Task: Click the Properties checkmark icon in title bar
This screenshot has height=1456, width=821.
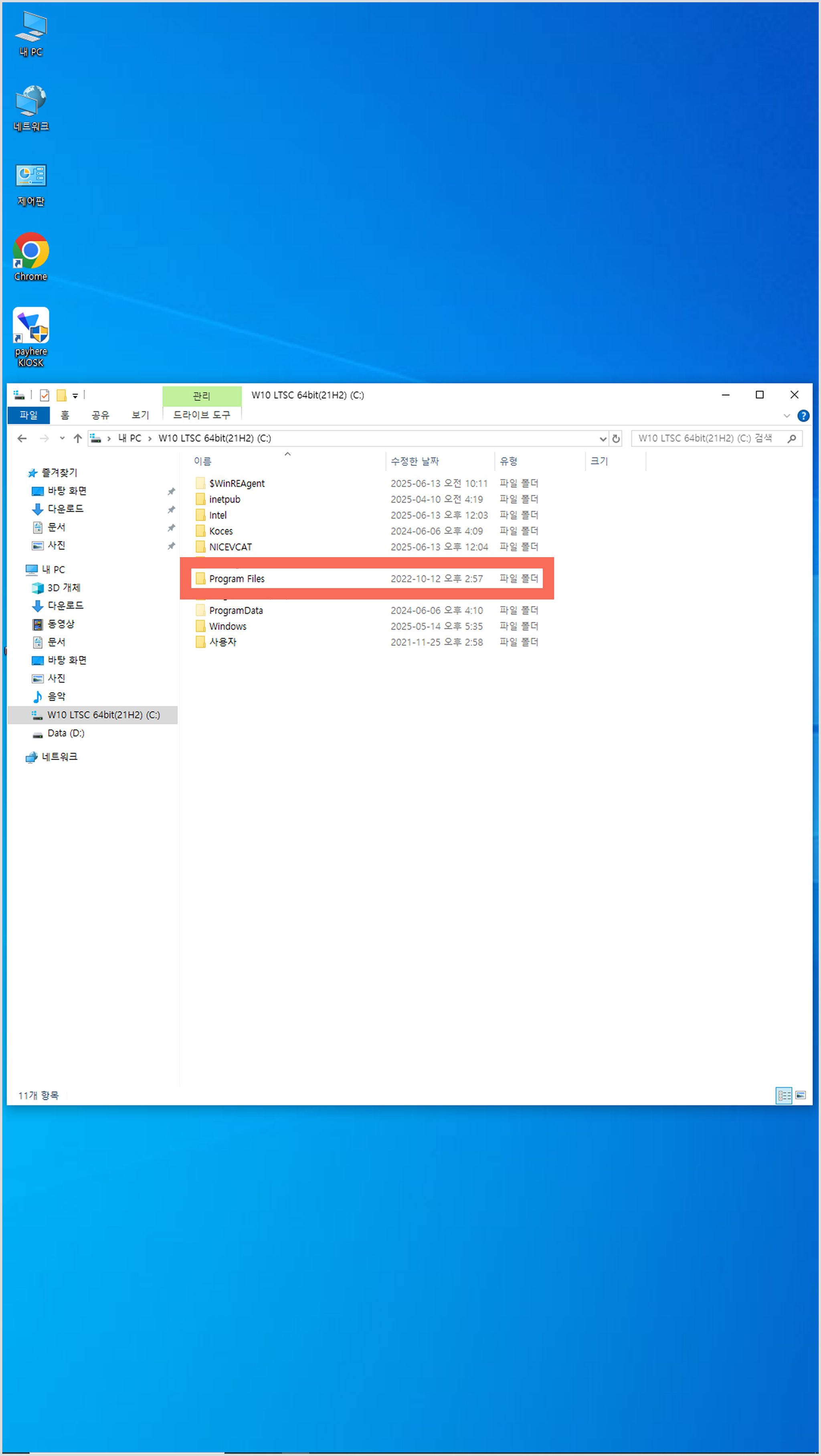Action: pyautogui.click(x=44, y=395)
